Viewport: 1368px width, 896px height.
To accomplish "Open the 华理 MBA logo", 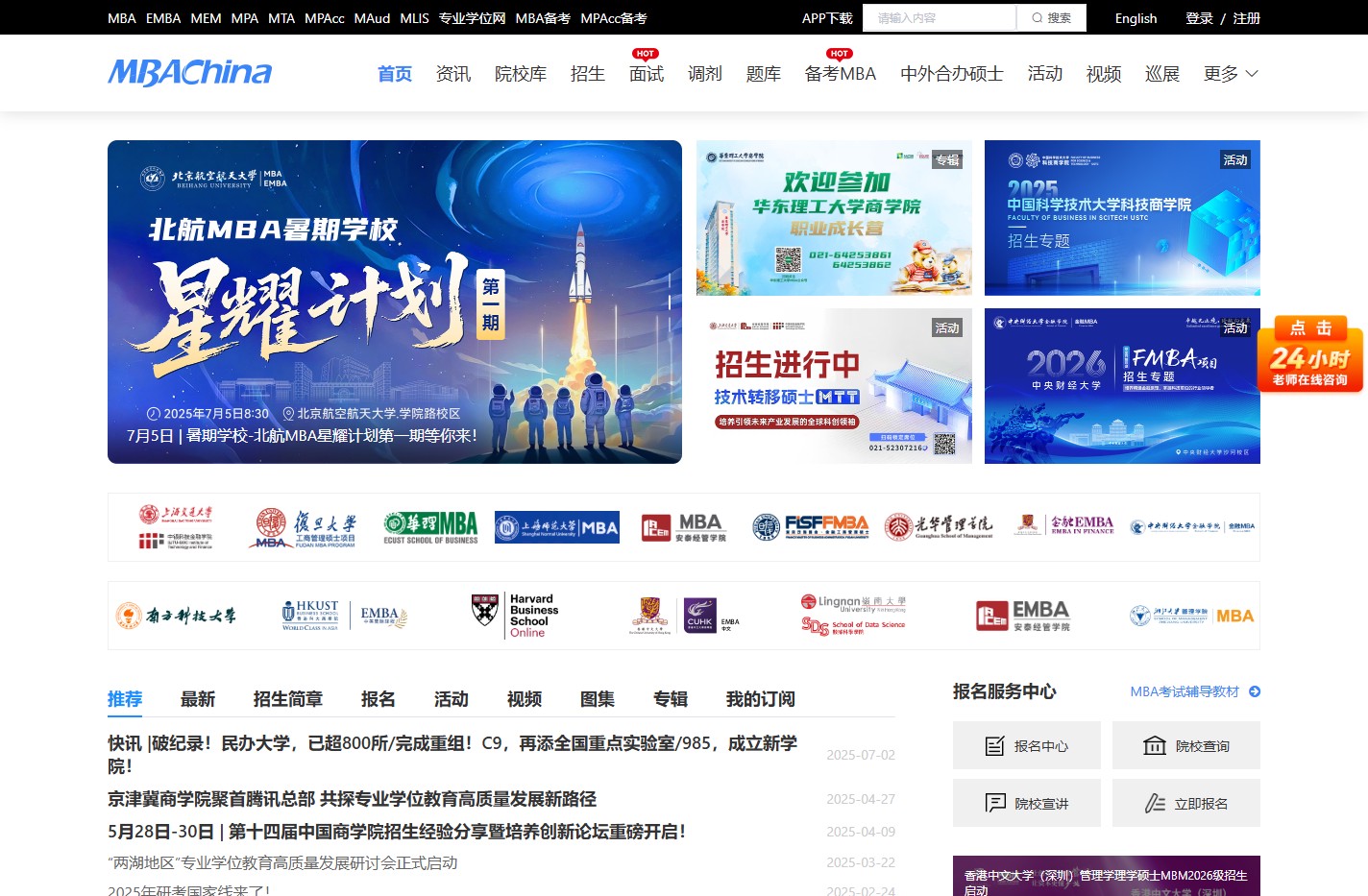I will point(430,527).
